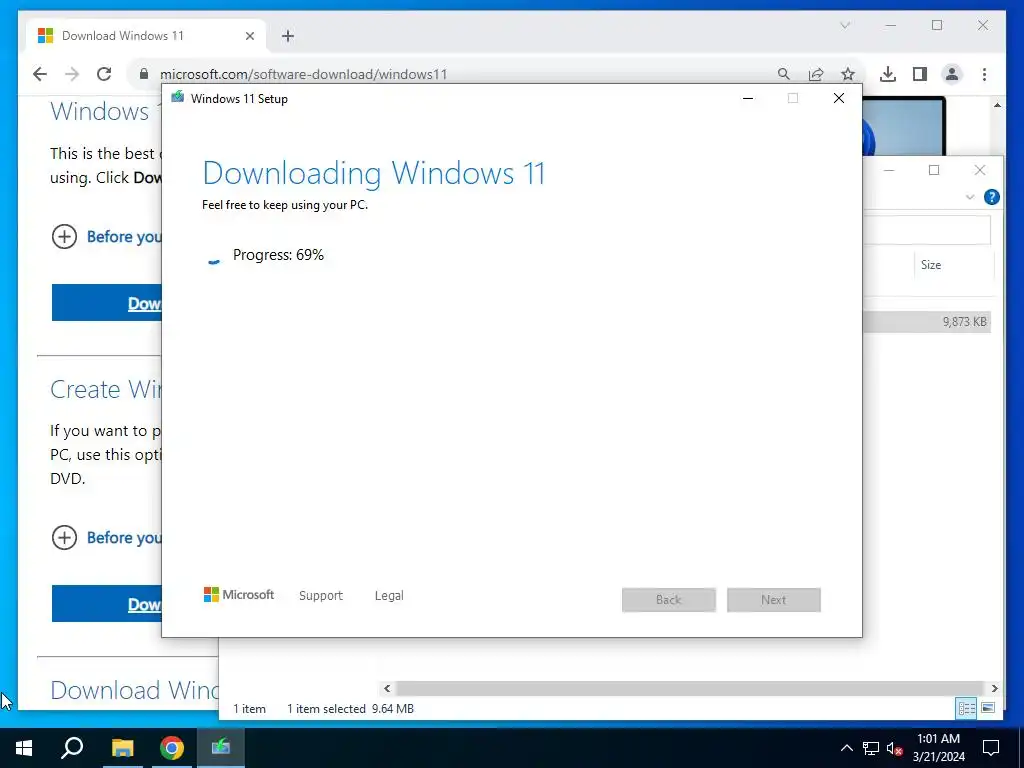This screenshot has width=1024, height=768.
Task: Click File Explorer search box
Action: point(927,230)
